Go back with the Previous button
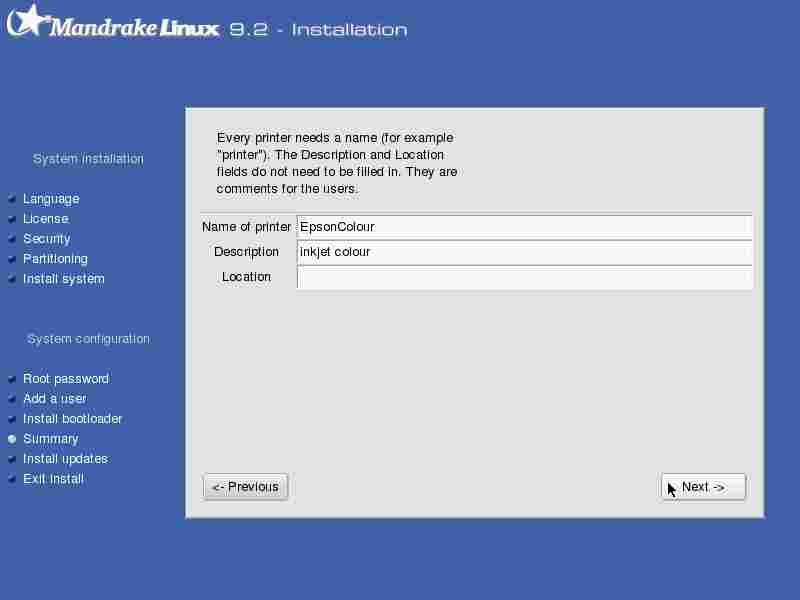The width and height of the screenshot is (800, 600). 245,487
